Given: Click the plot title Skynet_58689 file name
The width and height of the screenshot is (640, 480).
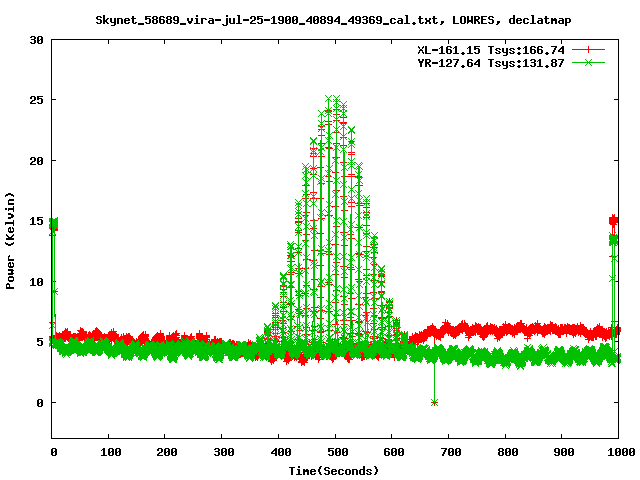Looking at the screenshot, I should [x=267, y=20].
